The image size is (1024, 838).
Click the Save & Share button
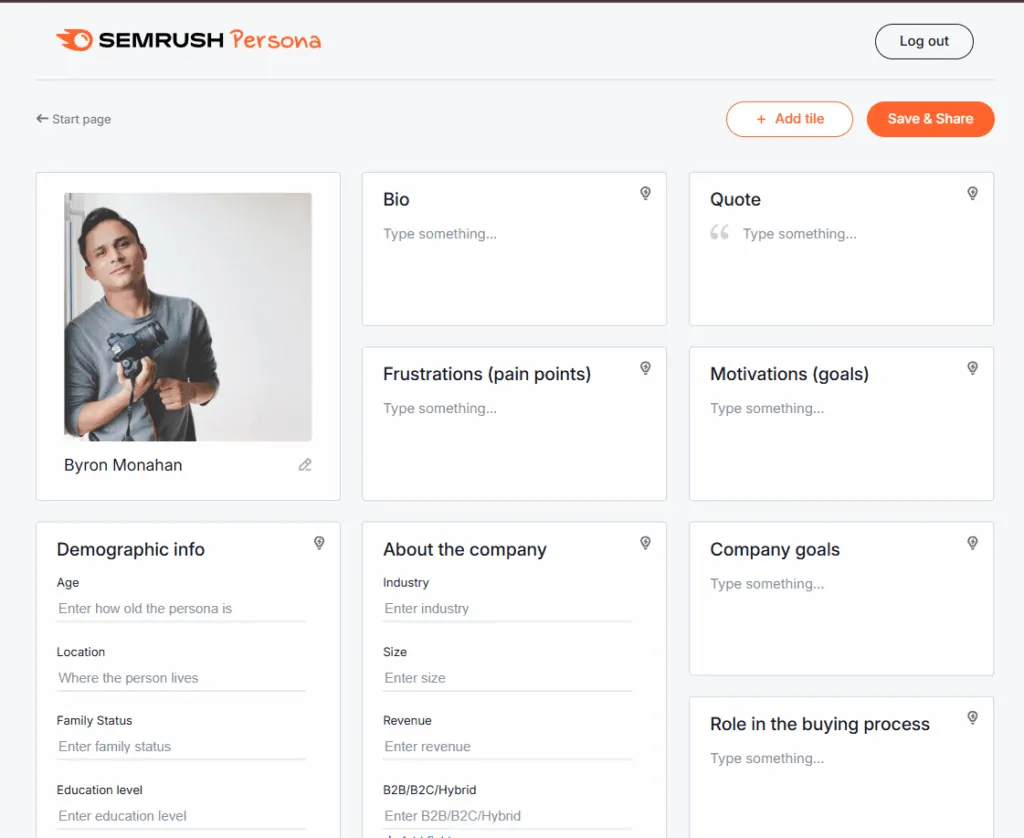930,119
